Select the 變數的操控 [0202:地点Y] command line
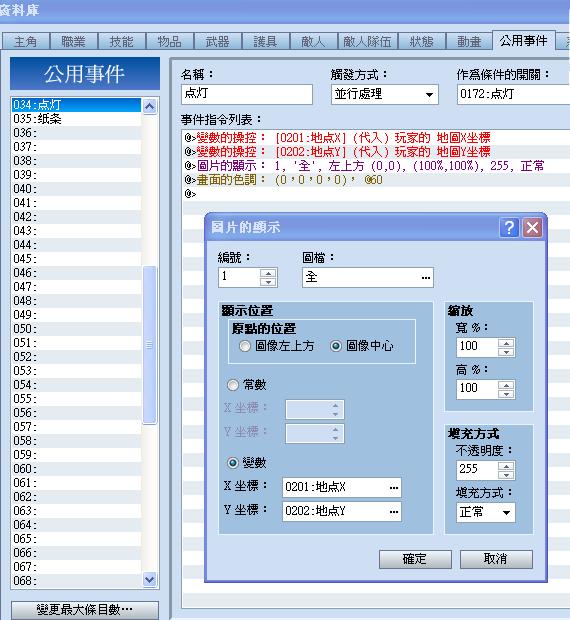 pos(376,152)
